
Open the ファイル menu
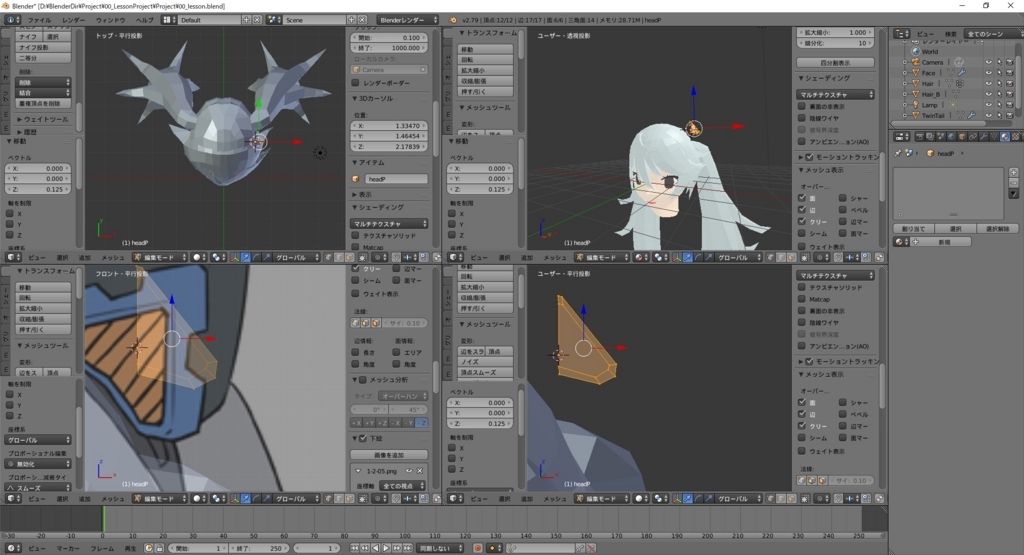(39, 20)
